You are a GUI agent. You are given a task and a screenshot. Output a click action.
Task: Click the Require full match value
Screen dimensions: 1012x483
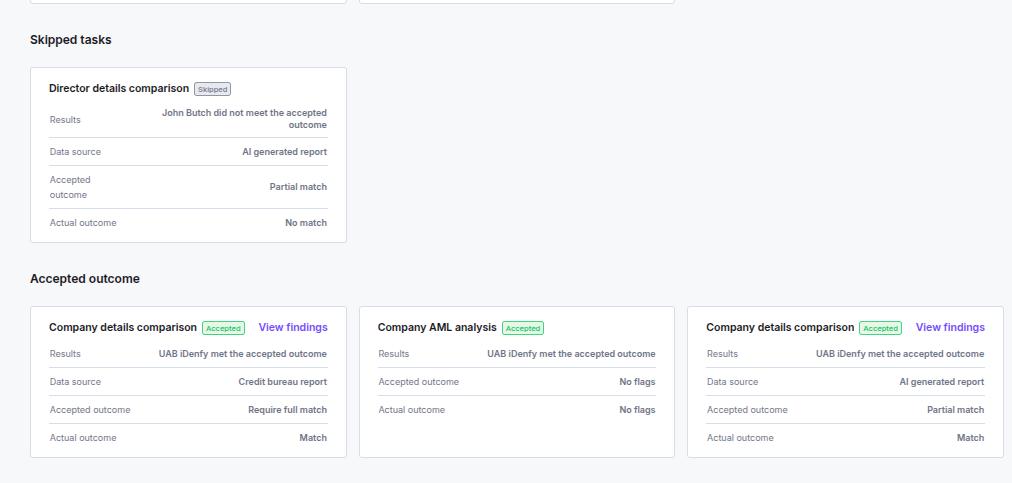(287, 410)
